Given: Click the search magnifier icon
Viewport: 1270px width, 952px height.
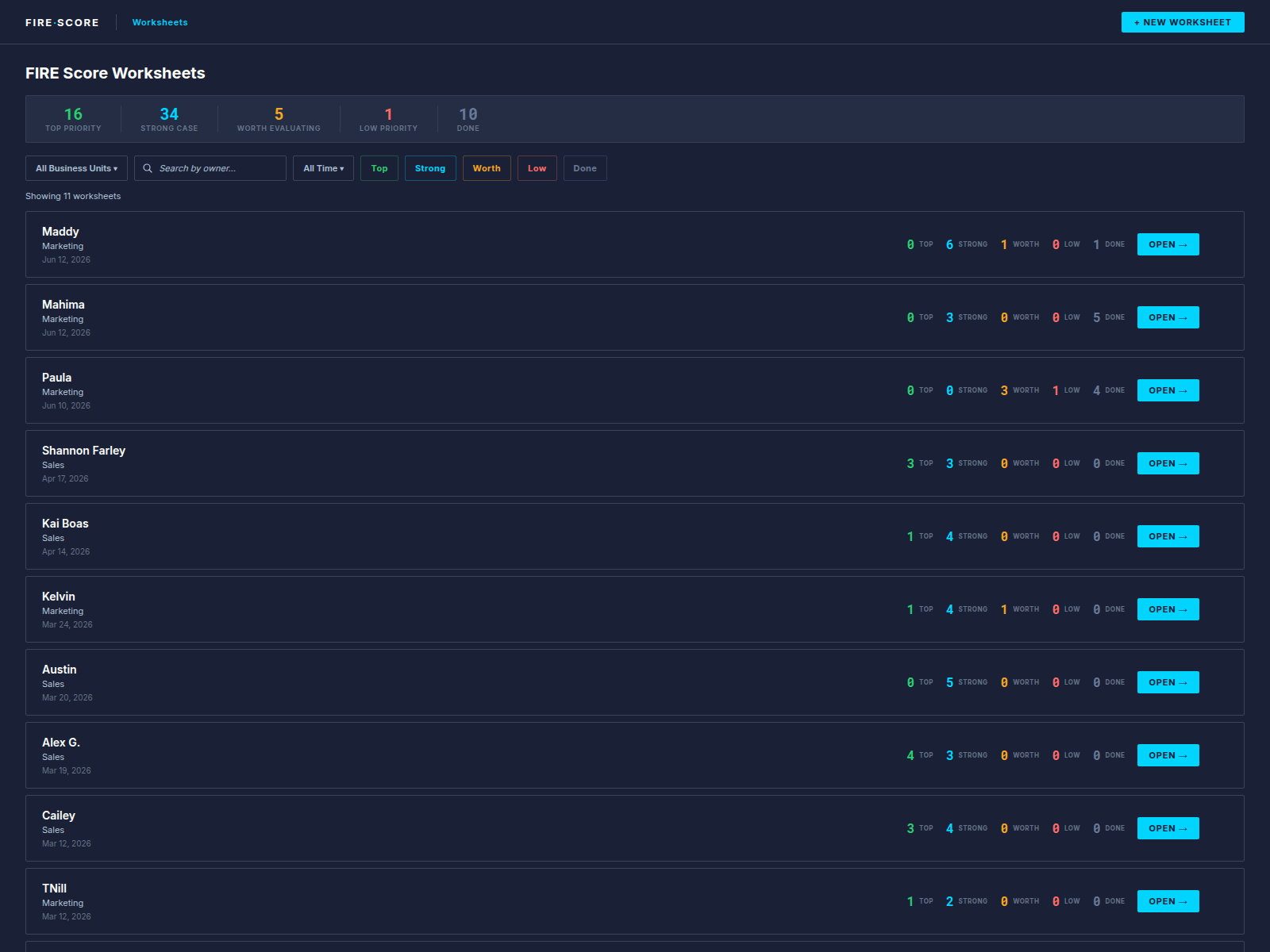Looking at the screenshot, I should pos(148,168).
